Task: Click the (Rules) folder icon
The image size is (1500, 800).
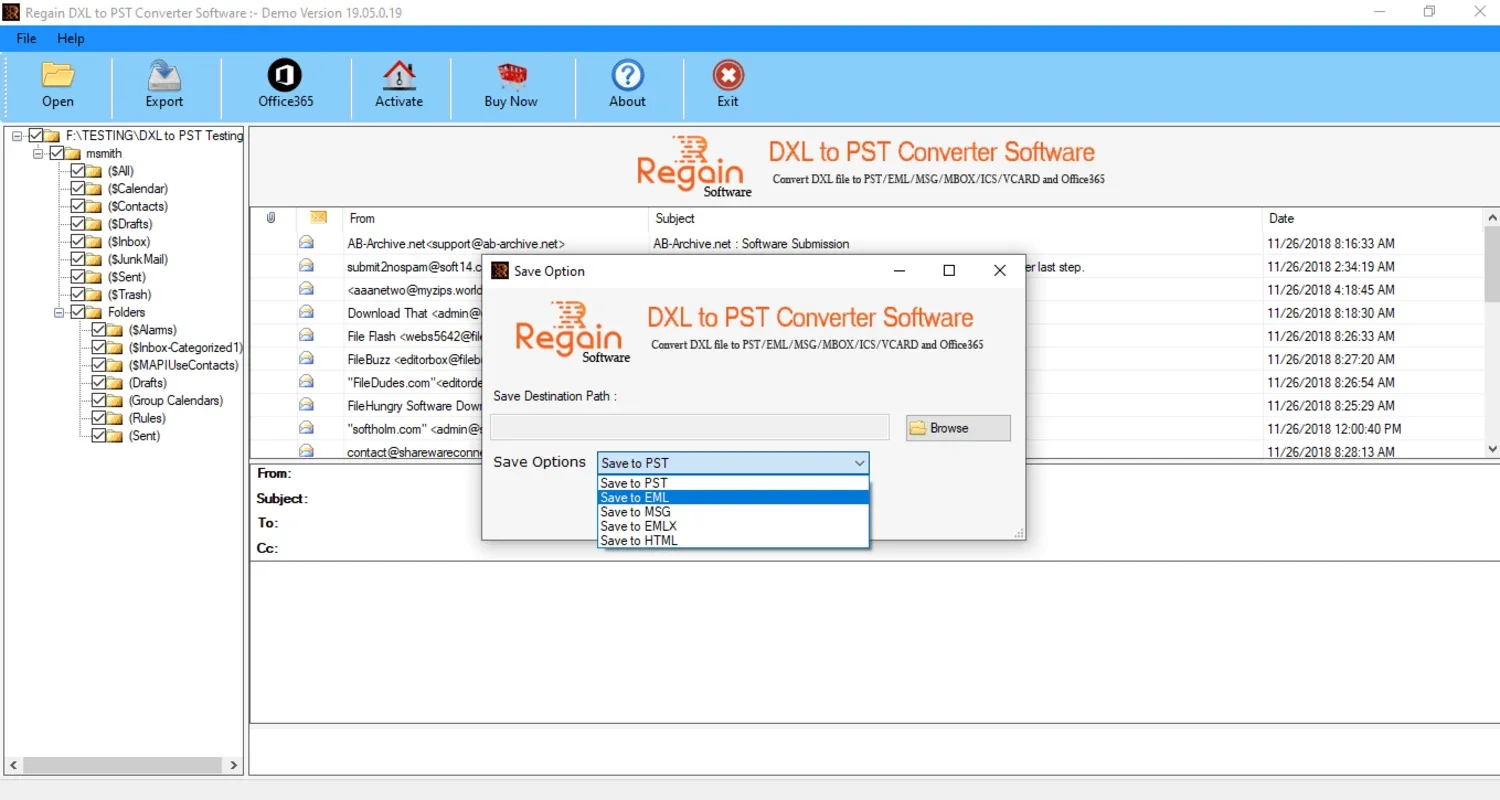Action: point(116,418)
